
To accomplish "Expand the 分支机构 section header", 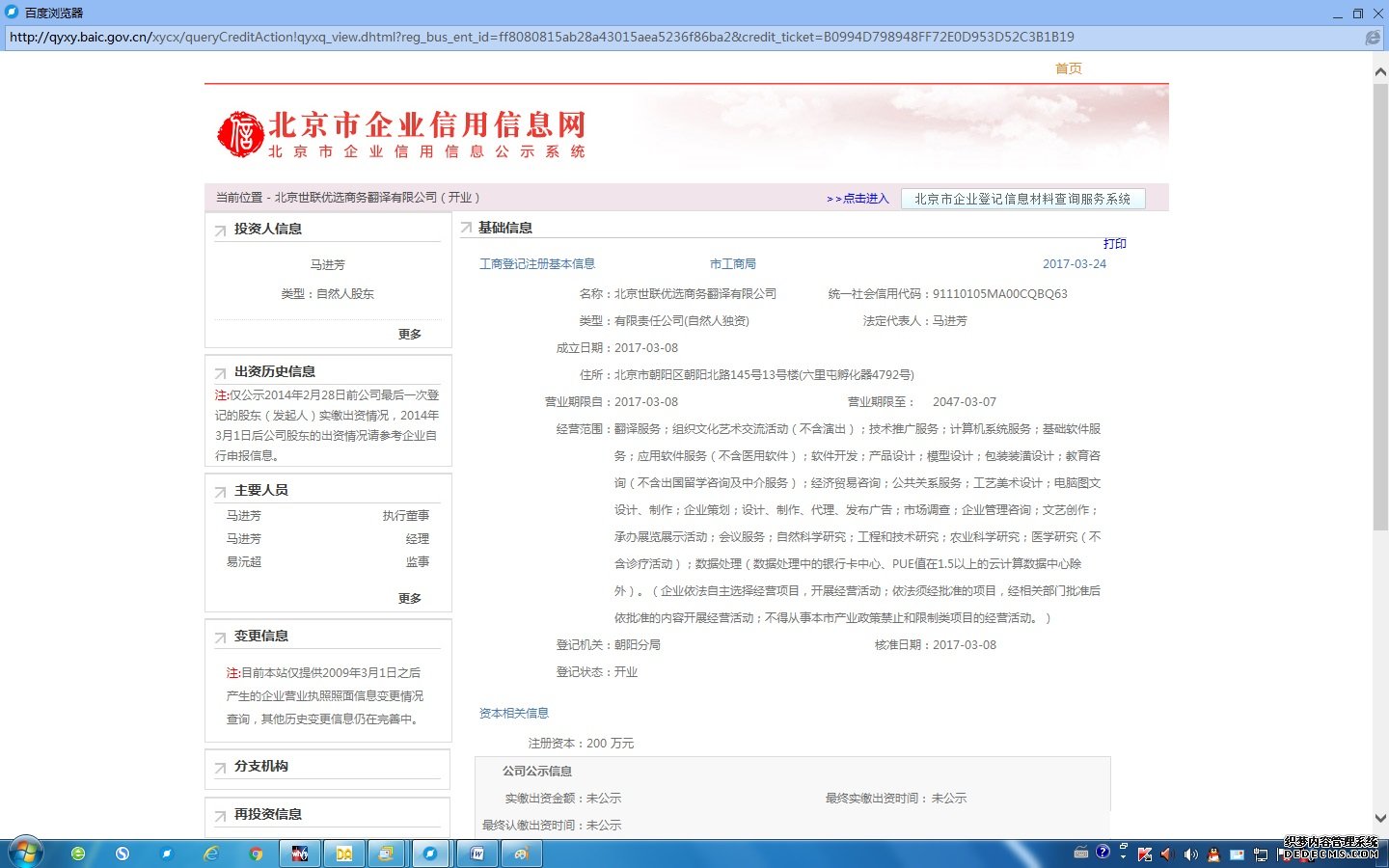I will [x=260, y=766].
